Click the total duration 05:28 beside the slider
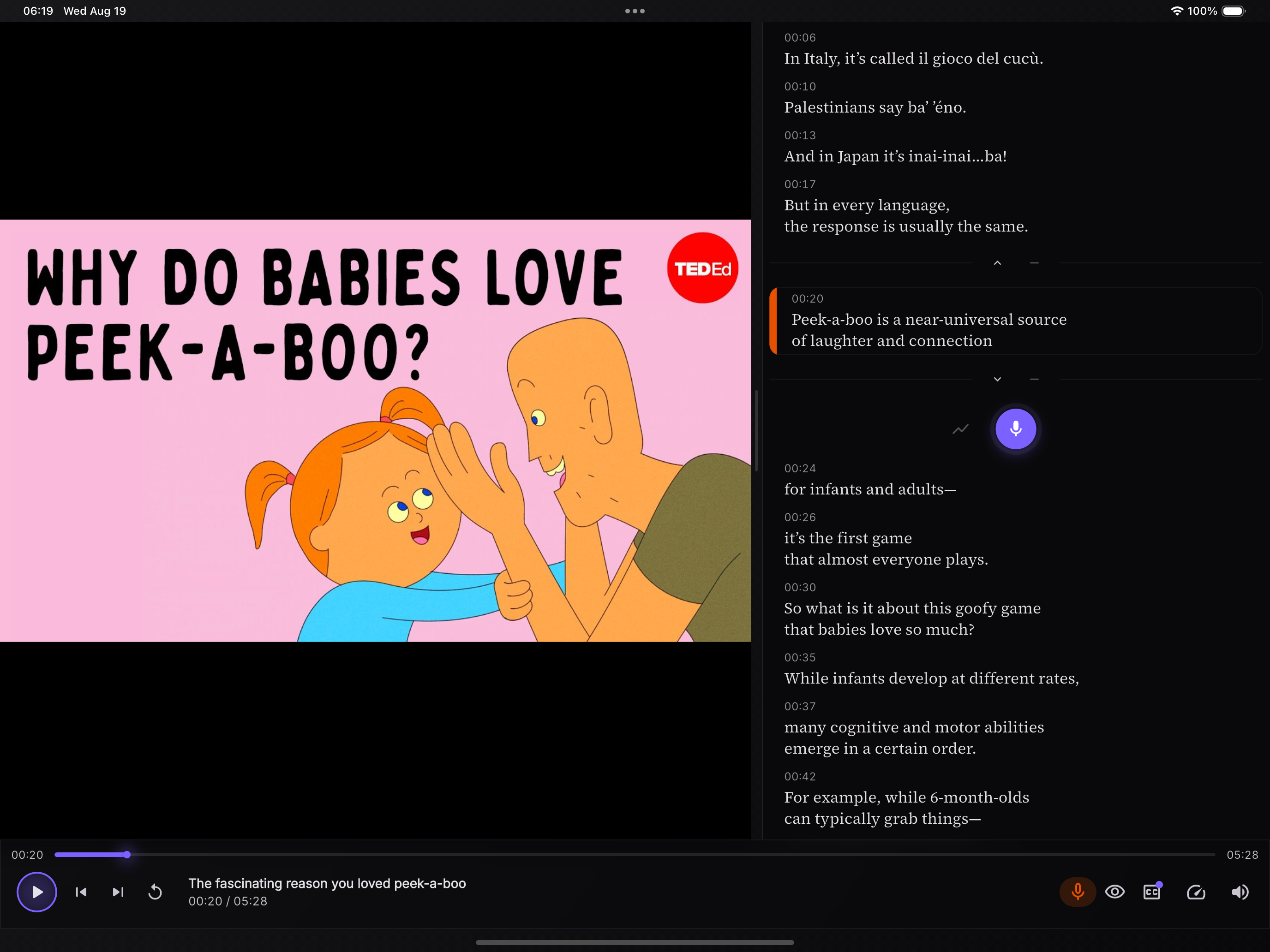1270x952 pixels. coord(1242,854)
